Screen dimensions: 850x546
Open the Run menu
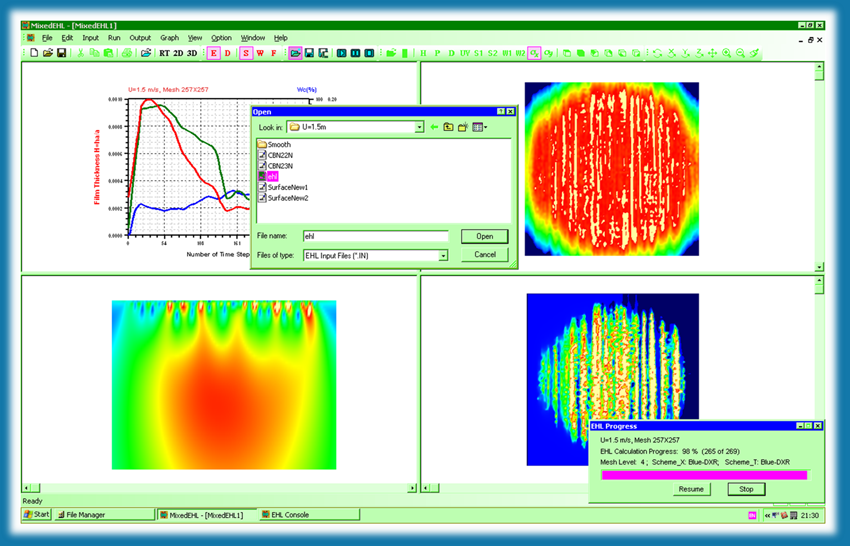114,38
